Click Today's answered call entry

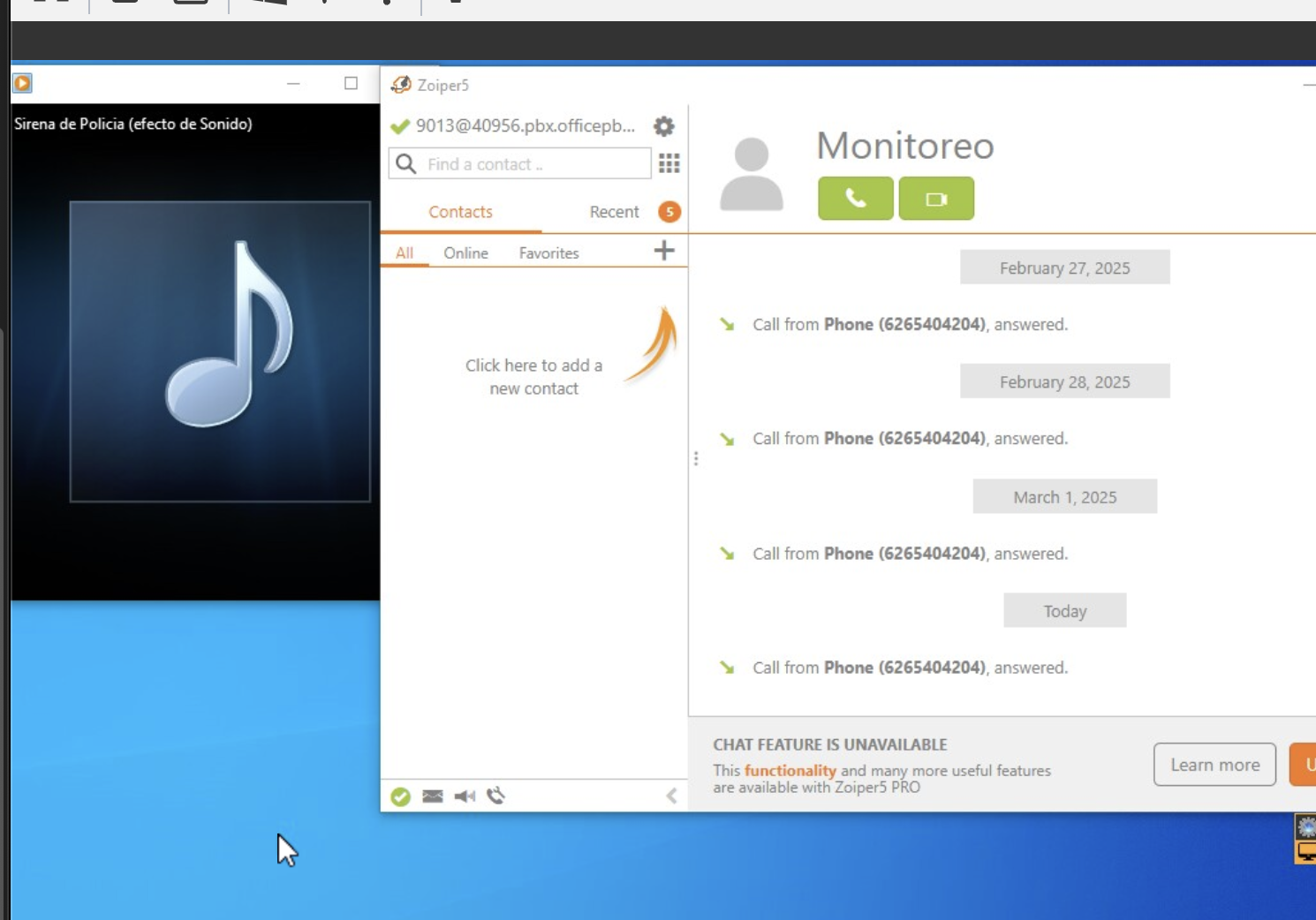click(910, 668)
